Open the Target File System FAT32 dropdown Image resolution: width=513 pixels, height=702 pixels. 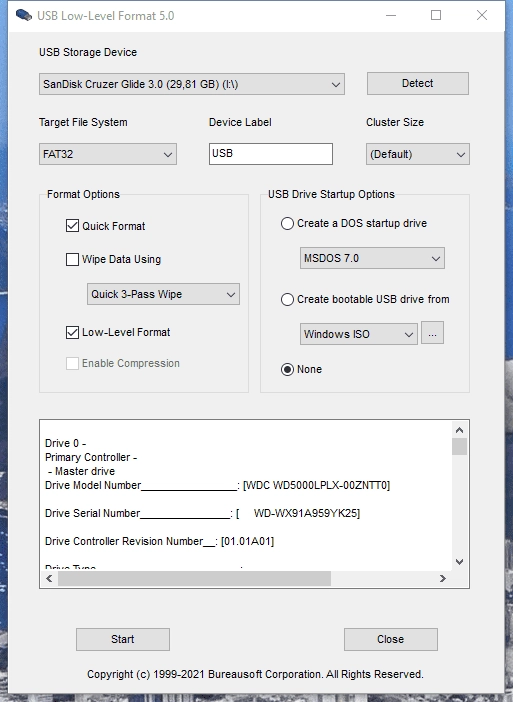point(108,154)
